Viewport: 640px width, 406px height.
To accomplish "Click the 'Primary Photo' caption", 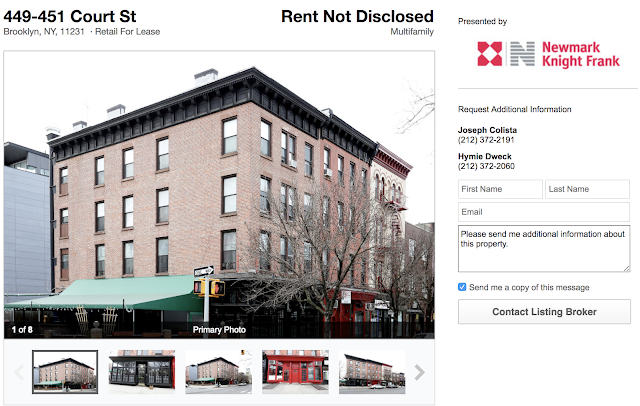I will [219, 330].
